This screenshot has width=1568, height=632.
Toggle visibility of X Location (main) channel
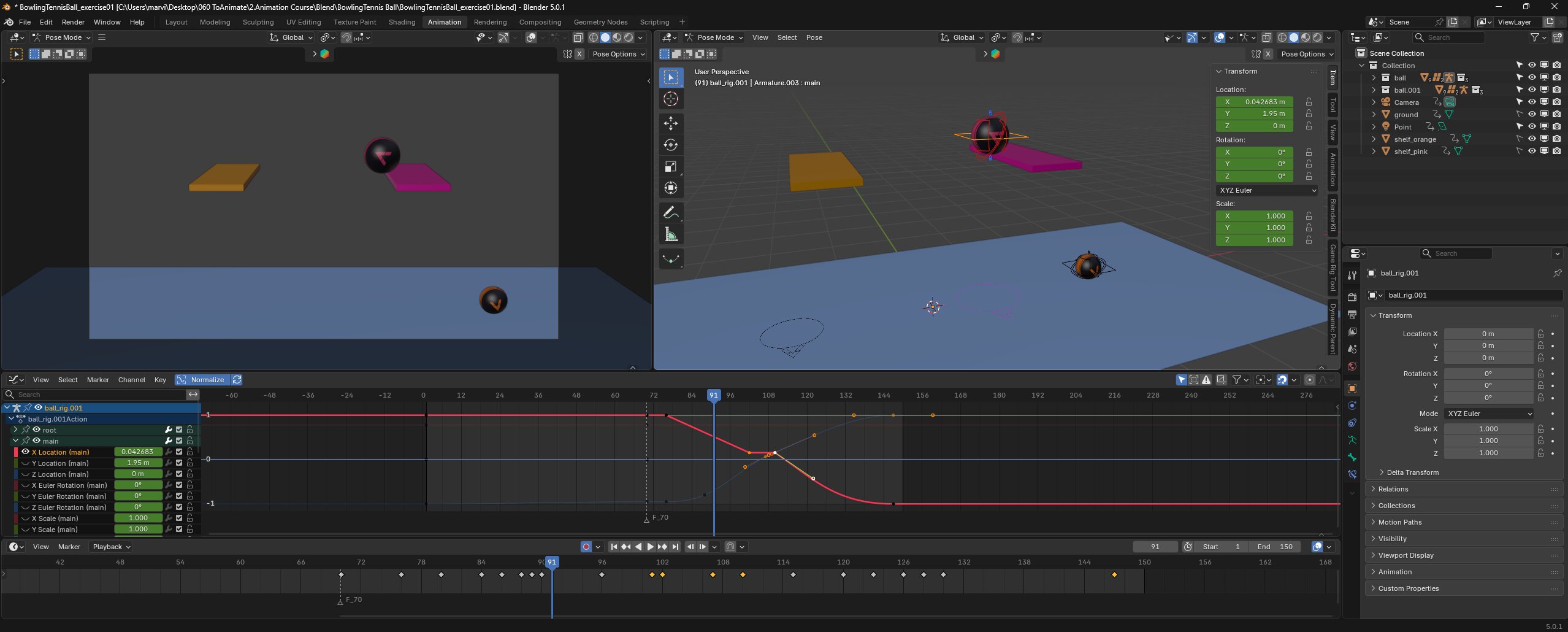26,452
